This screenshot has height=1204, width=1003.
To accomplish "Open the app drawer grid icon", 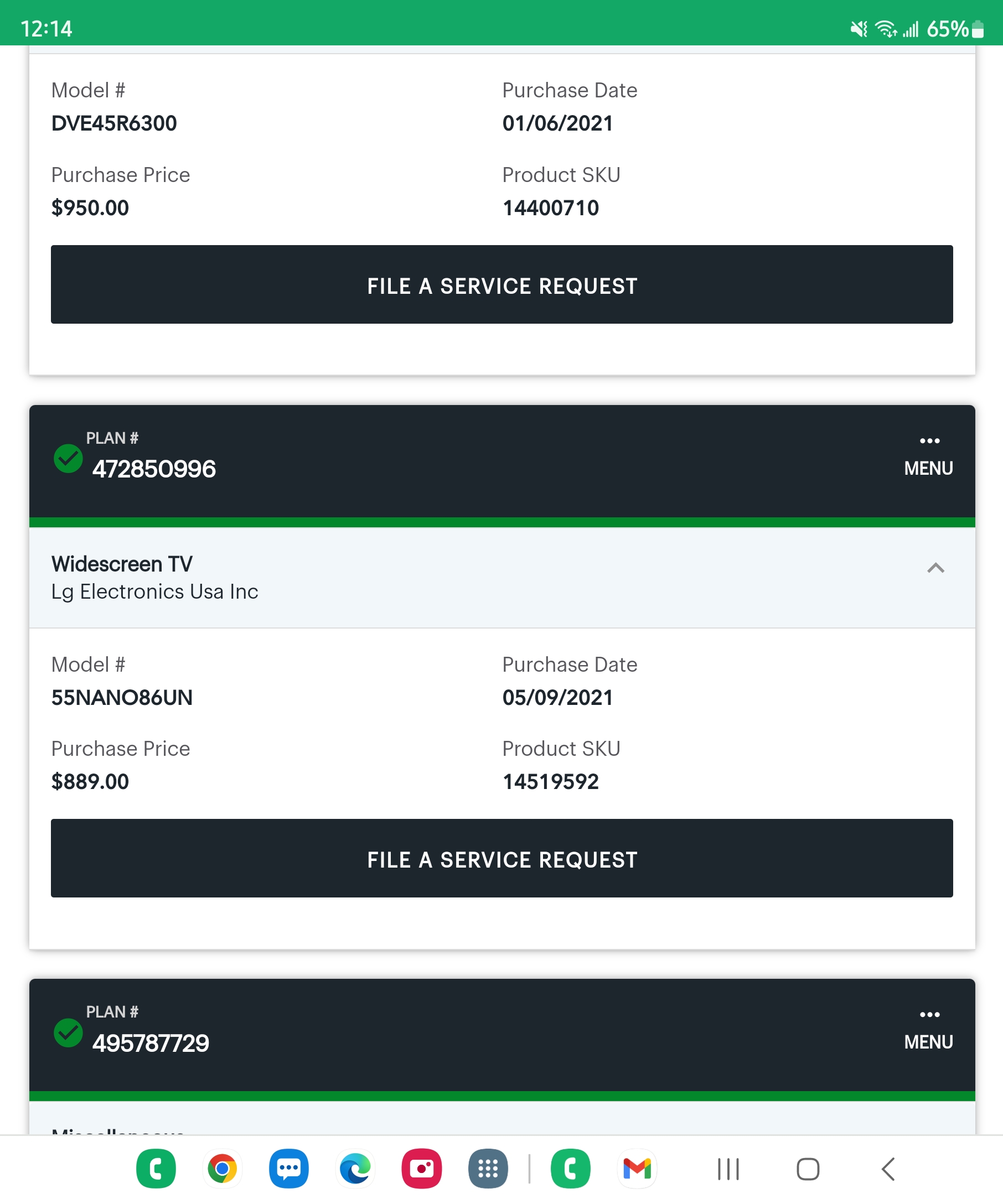I will click(488, 1169).
